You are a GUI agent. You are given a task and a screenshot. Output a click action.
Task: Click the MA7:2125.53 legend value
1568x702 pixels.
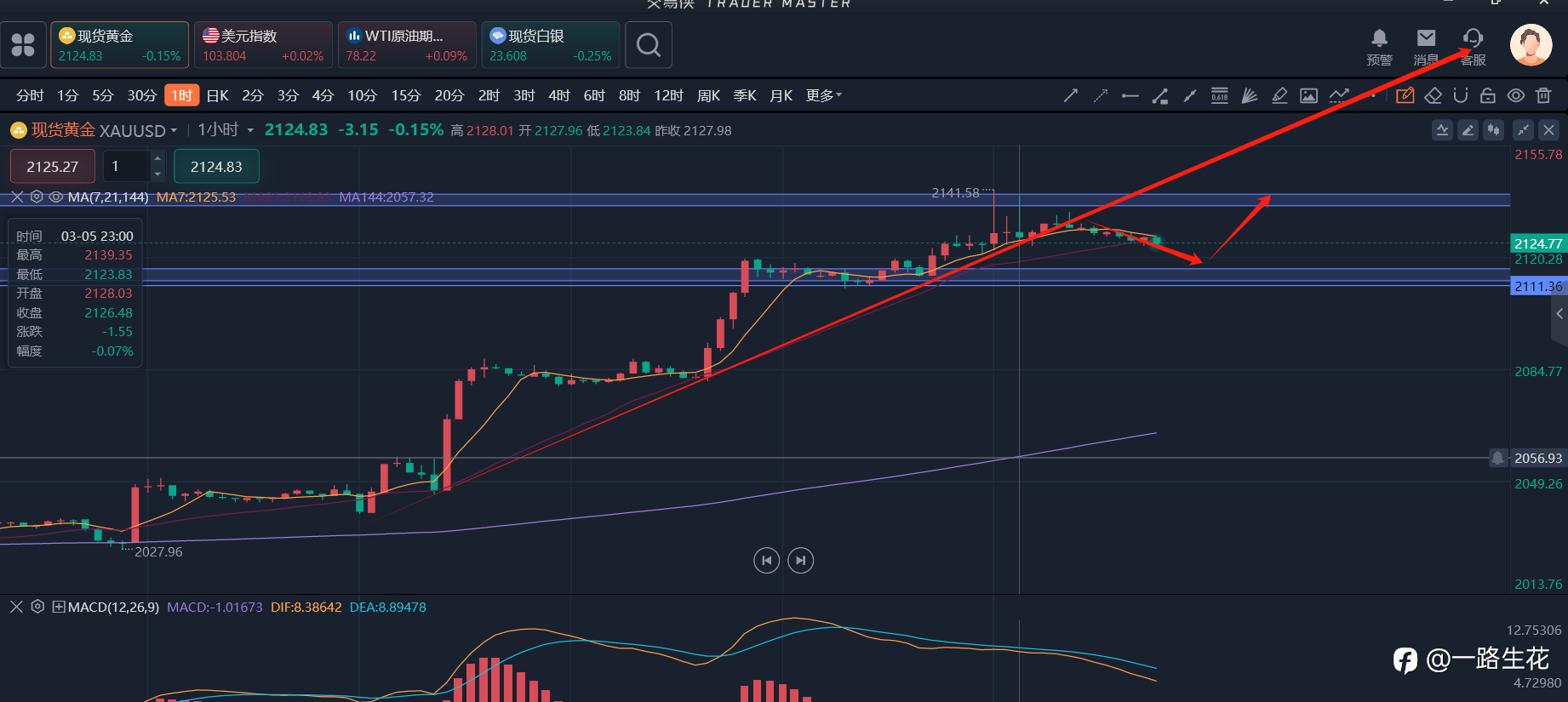click(x=196, y=197)
